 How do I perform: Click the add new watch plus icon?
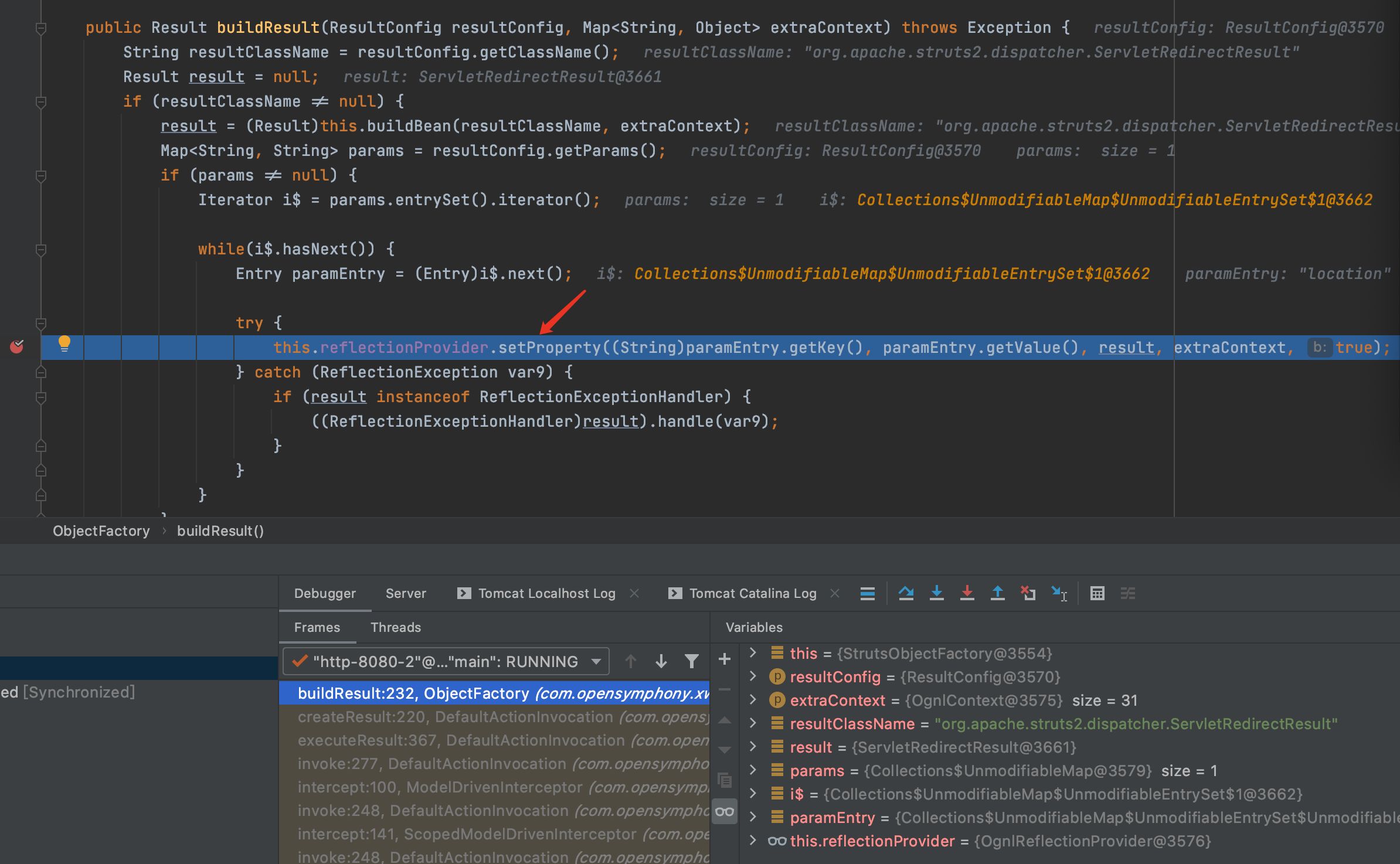click(725, 659)
